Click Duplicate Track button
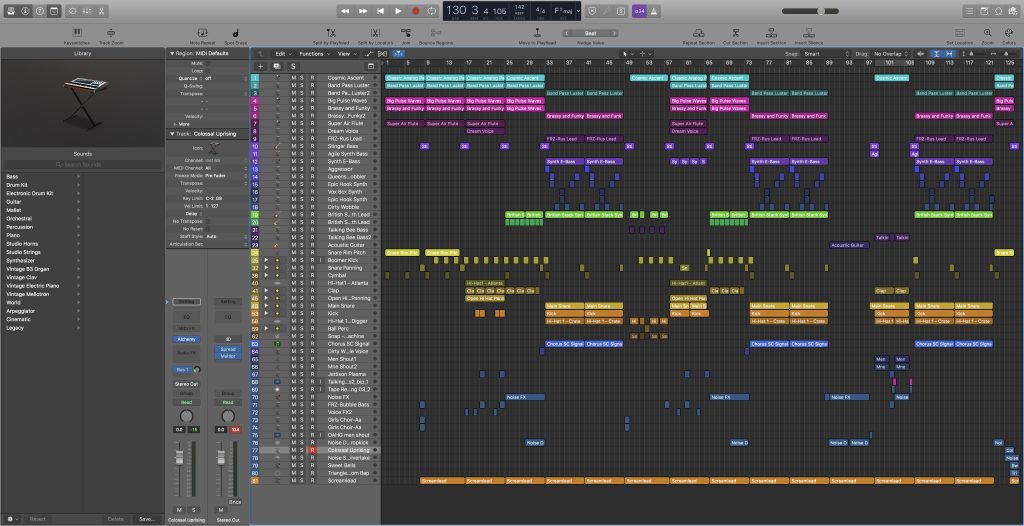This screenshot has width=1024, height=526. coord(277,66)
